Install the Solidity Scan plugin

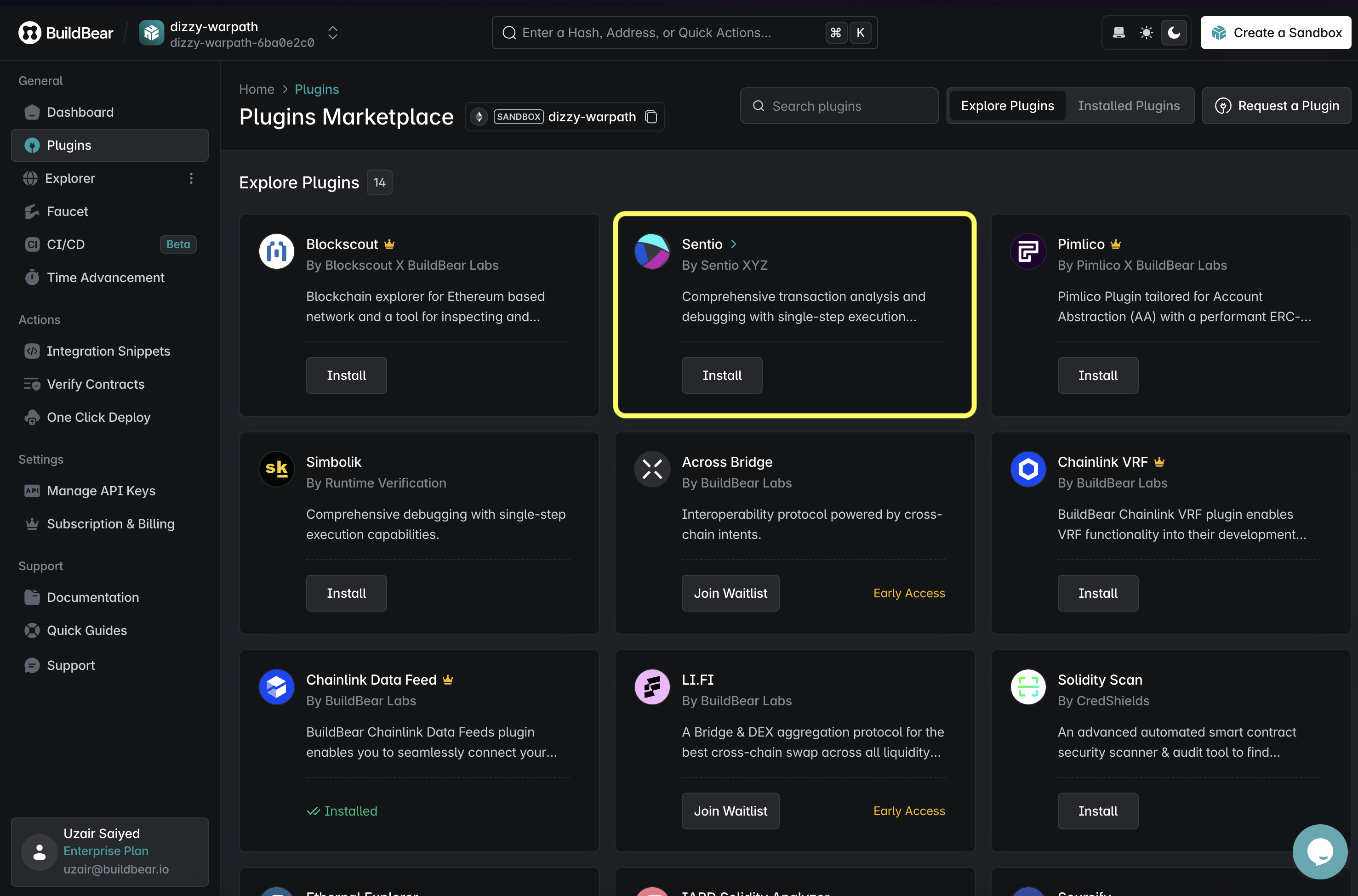pos(1097,811)
